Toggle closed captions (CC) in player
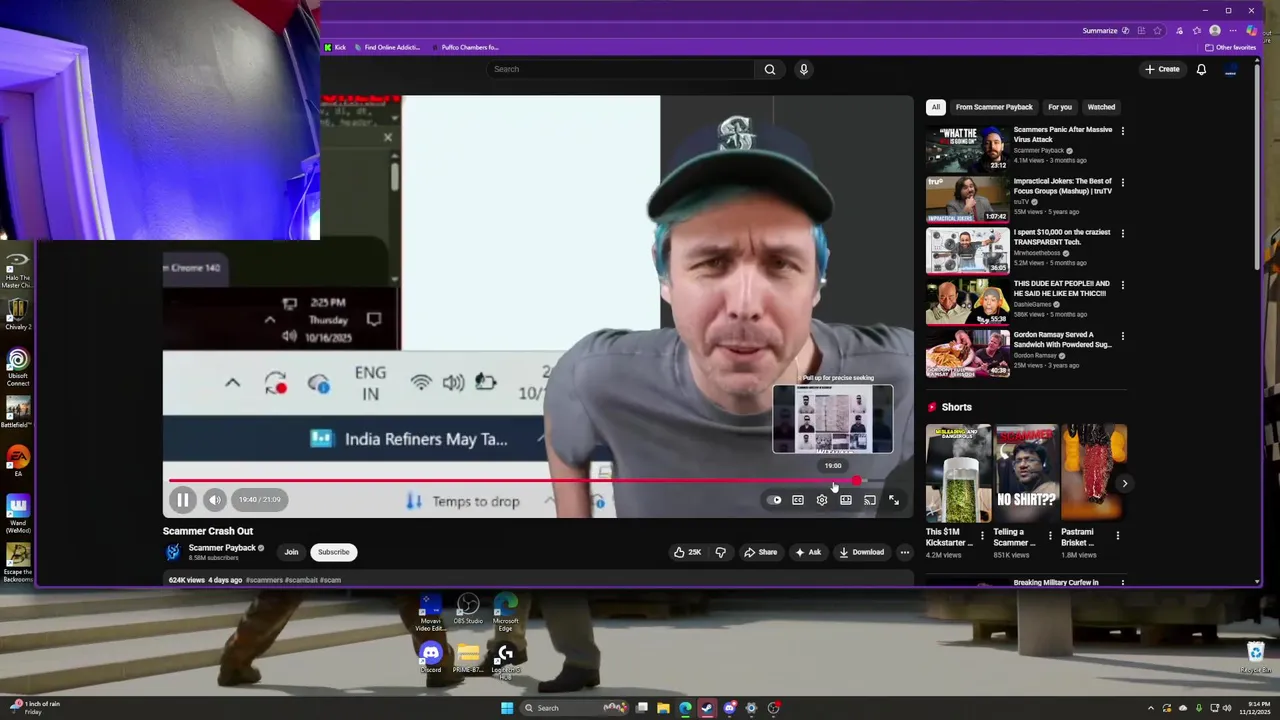Image resolution: width=1280 pixels, height=720 pixels. point(798,500)
